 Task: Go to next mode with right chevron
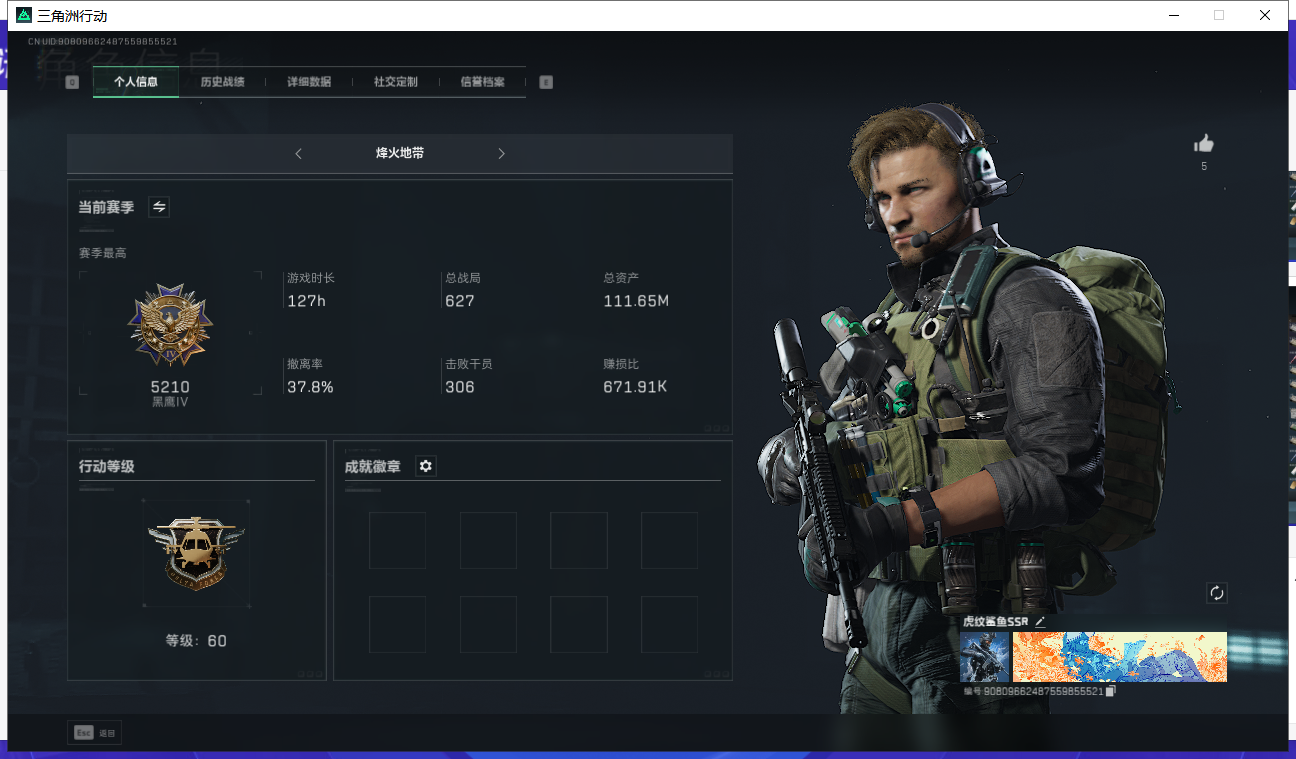tap(502, 153)
